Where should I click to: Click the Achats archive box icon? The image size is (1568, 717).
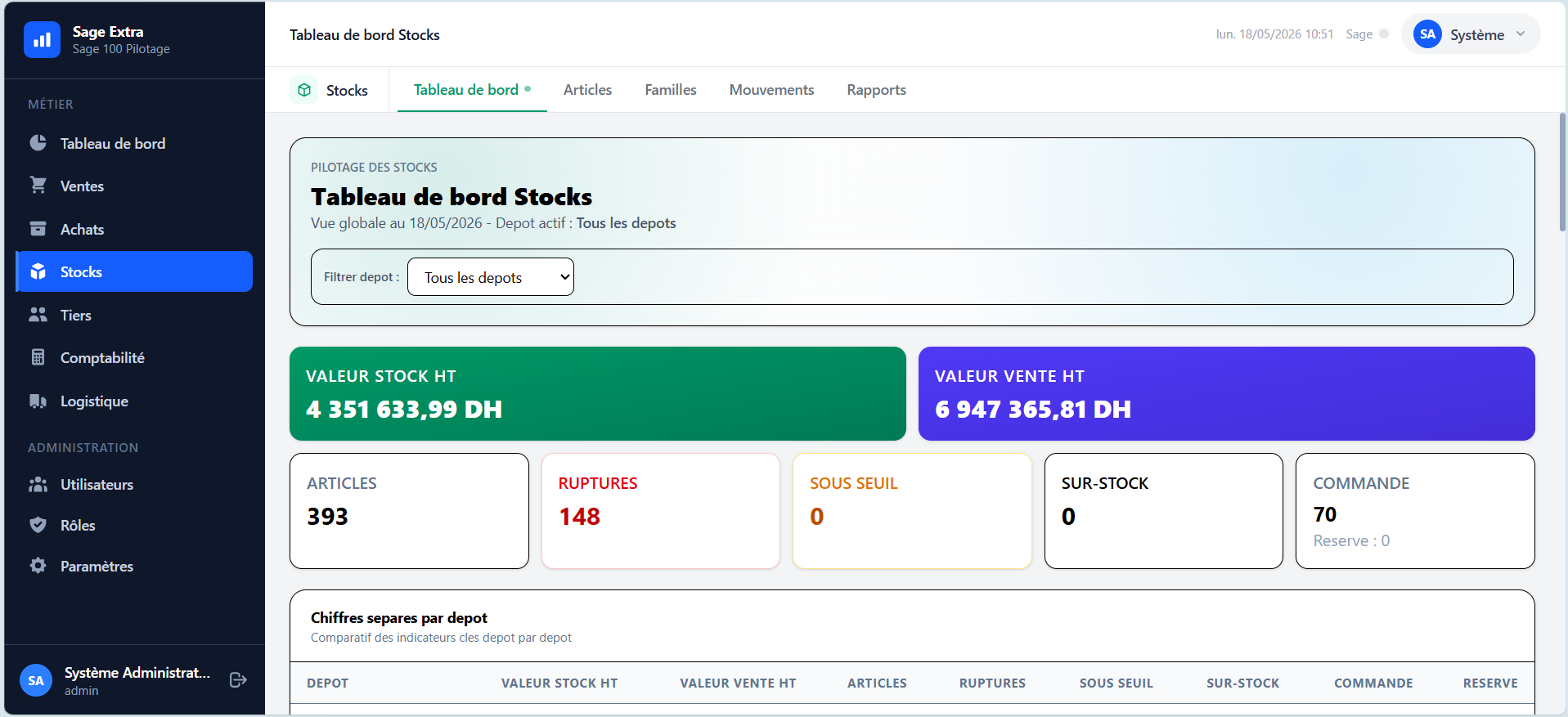pos(38,229)
